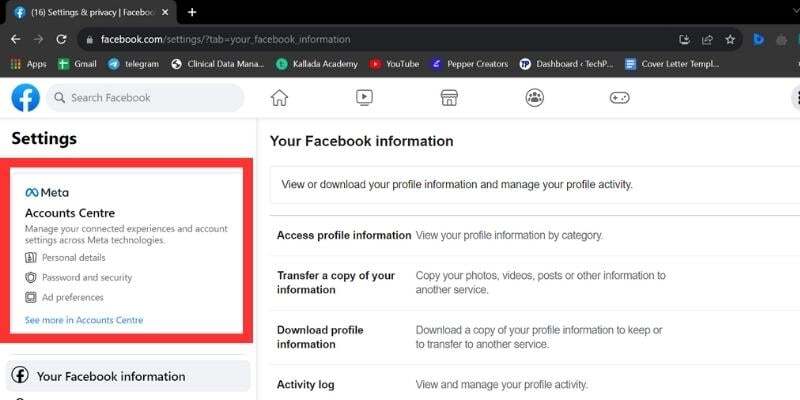Click the browser forward arrow
Image resolution: width=800 pixels, height=400 pixels.
38,39
